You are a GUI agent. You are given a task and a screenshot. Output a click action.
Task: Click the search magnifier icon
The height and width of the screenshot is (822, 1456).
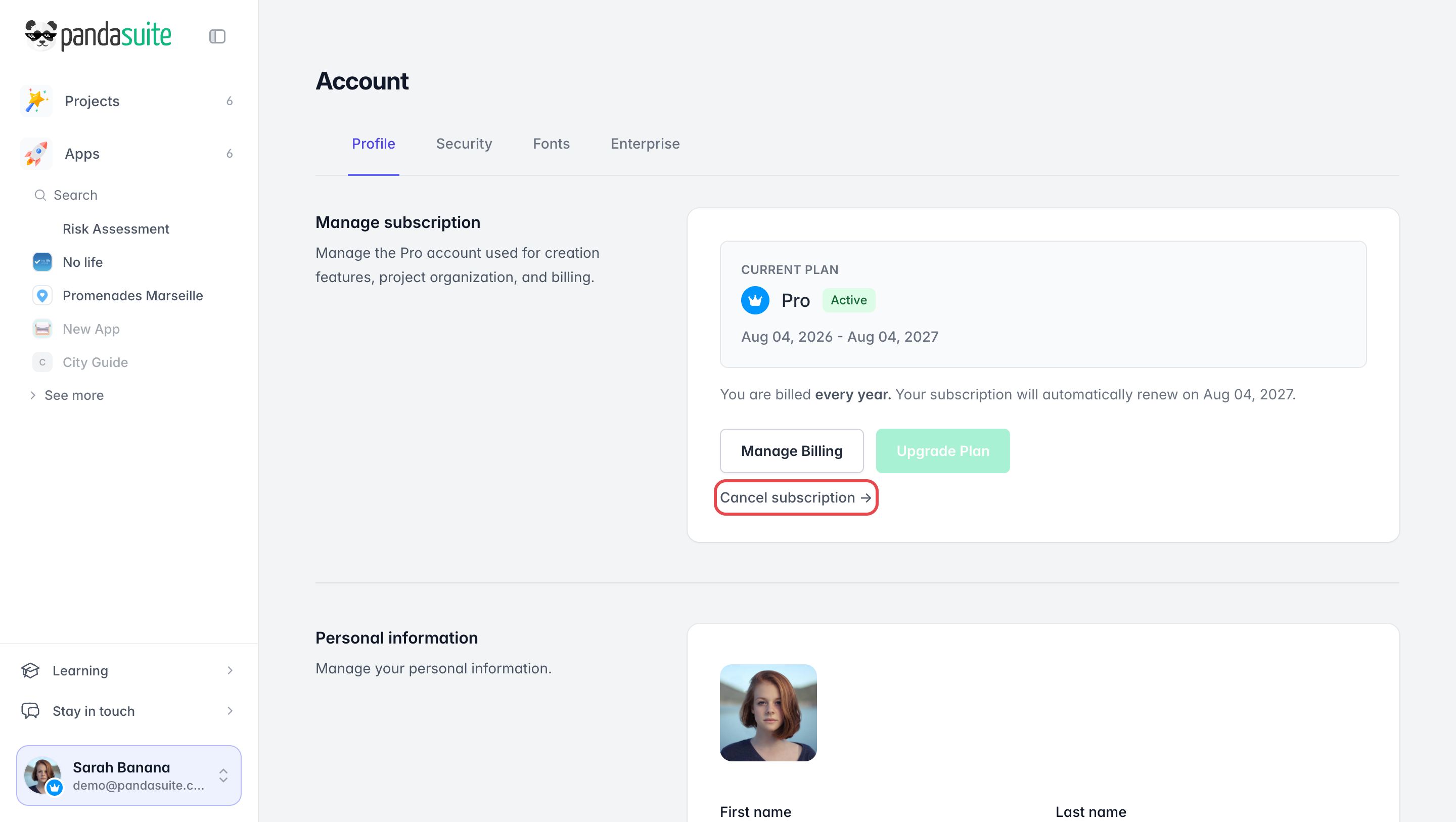click(x=40, y=195)
